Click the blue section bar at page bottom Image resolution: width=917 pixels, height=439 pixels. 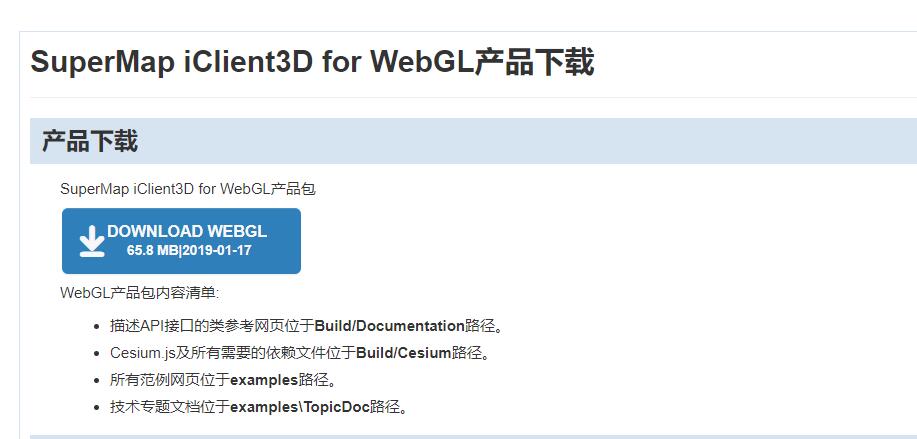[473, 437]
